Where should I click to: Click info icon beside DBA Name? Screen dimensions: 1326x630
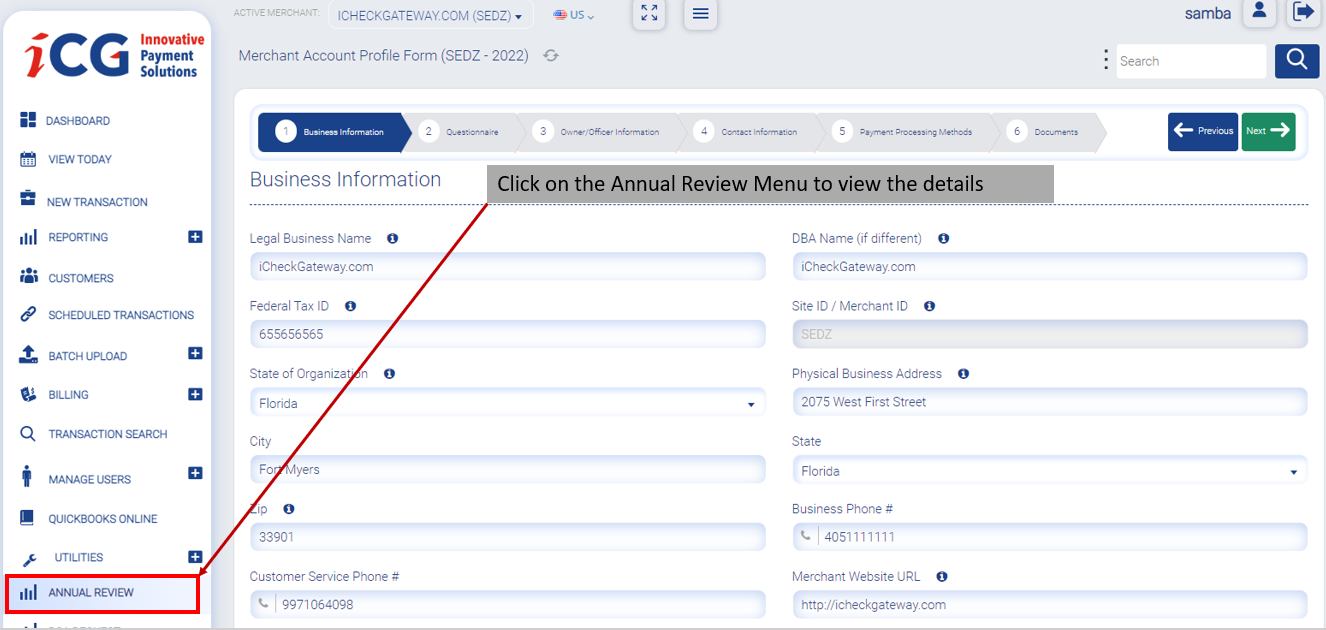[x=943, y=239]
